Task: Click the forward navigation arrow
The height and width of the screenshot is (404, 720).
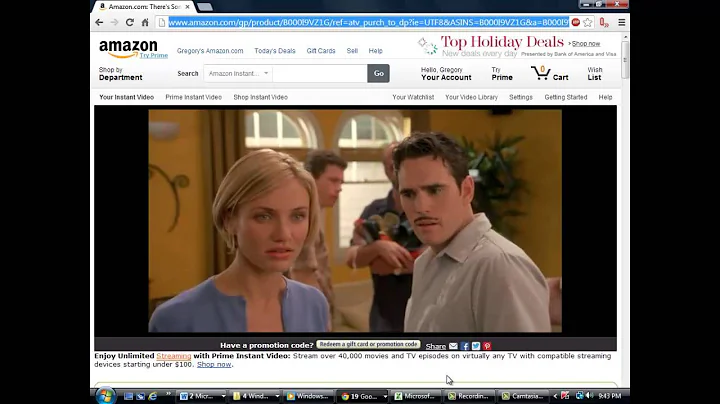Action: tap(114, 22)
